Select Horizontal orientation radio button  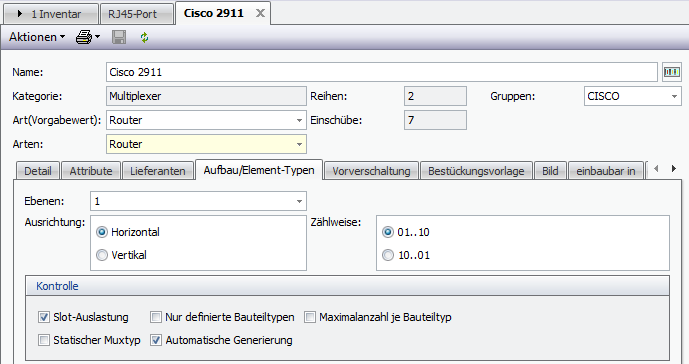102,232
